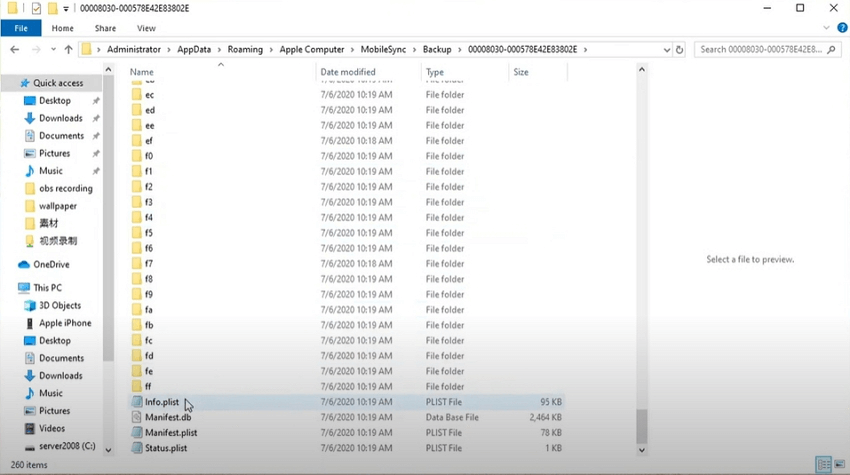Viewport: 850px width, 475px height.
Task: Open Apple iPhone in the sidebar
Action: click(x=65, y=323)
